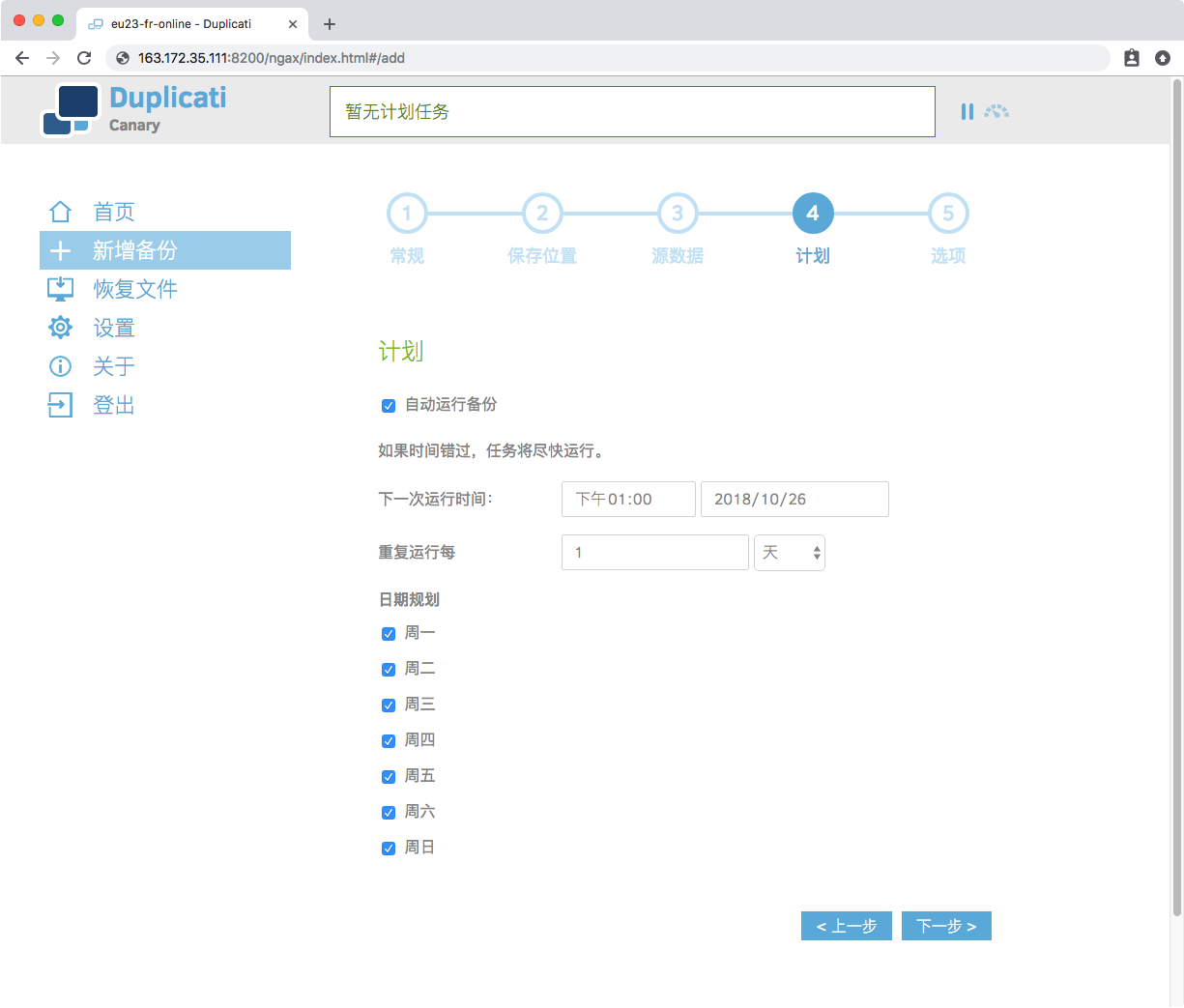This screenshot has height=1008, width=1184.
Task: Uncheck 自动运行备份 checkbox
Action: (x=389, y=406)
